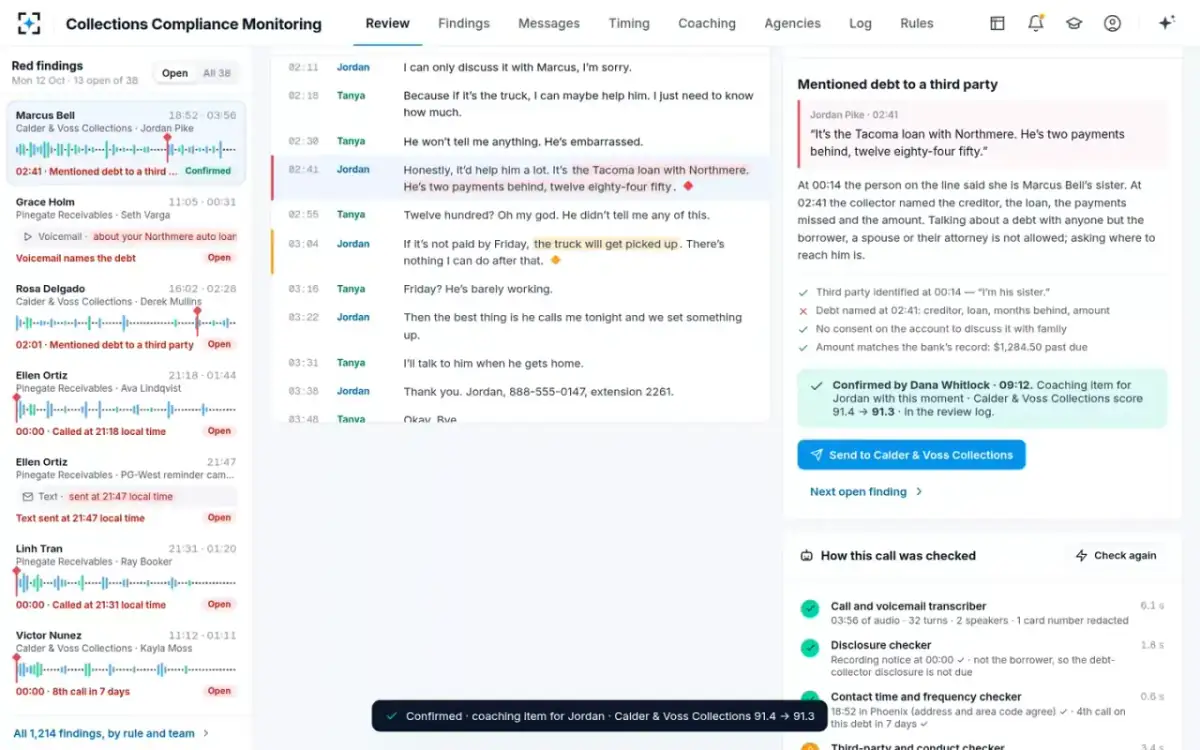The image size is (1200, 750).
Task: Open the AI sparkle assistant icon
Action: click(x=1166, y=23)
